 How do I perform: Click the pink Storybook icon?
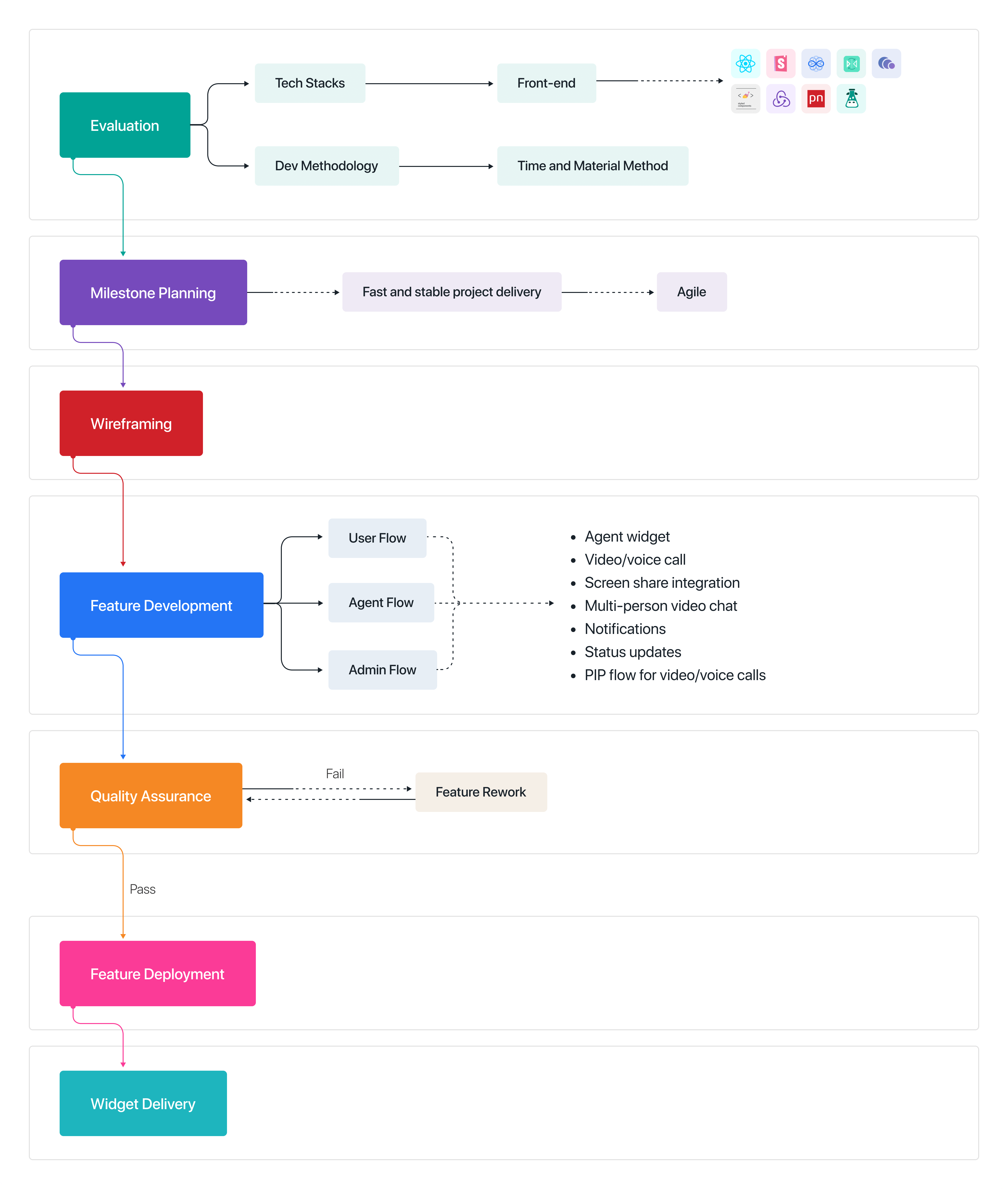pos(781,63)
